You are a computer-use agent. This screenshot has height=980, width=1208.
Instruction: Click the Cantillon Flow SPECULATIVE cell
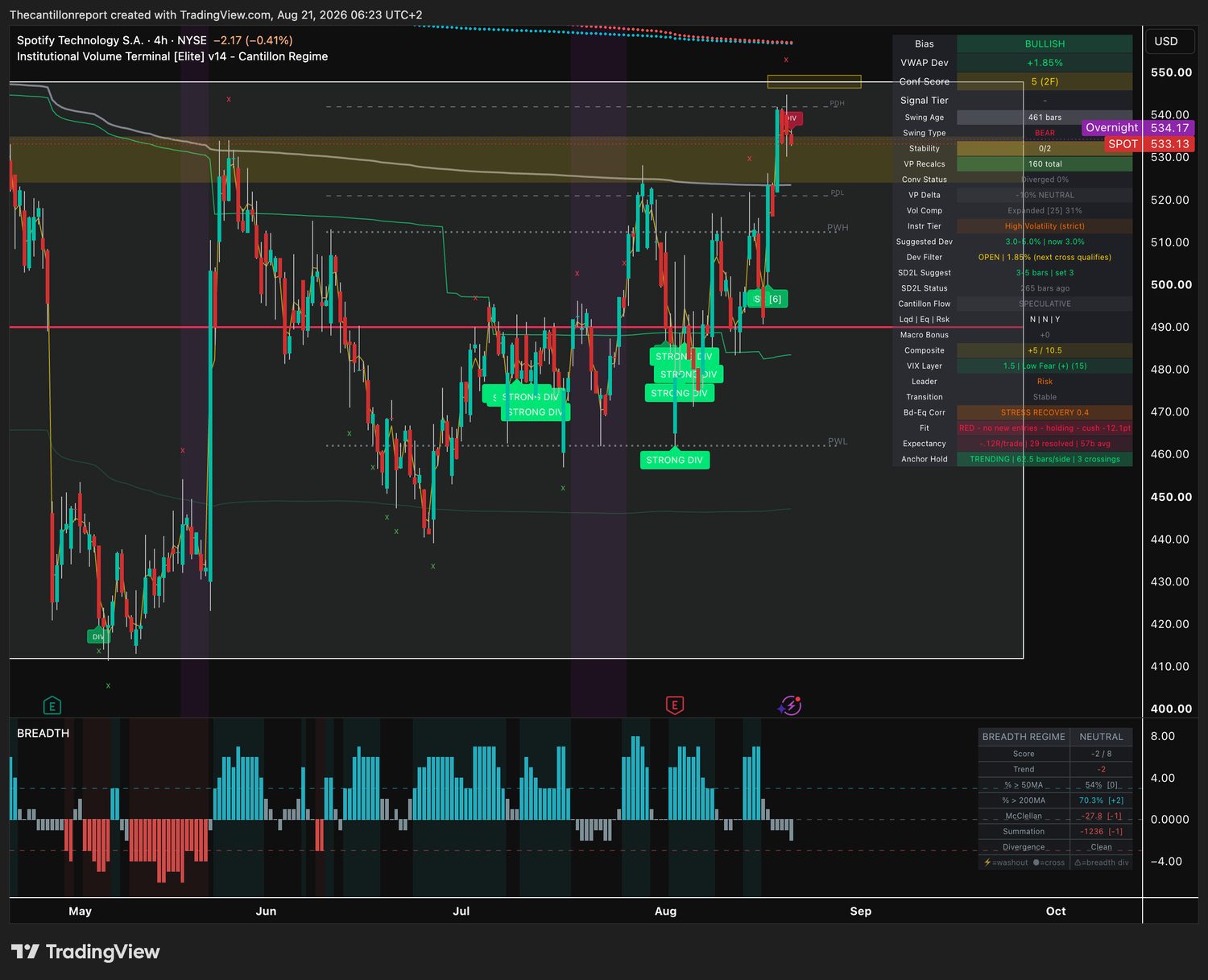(1045, 304)
